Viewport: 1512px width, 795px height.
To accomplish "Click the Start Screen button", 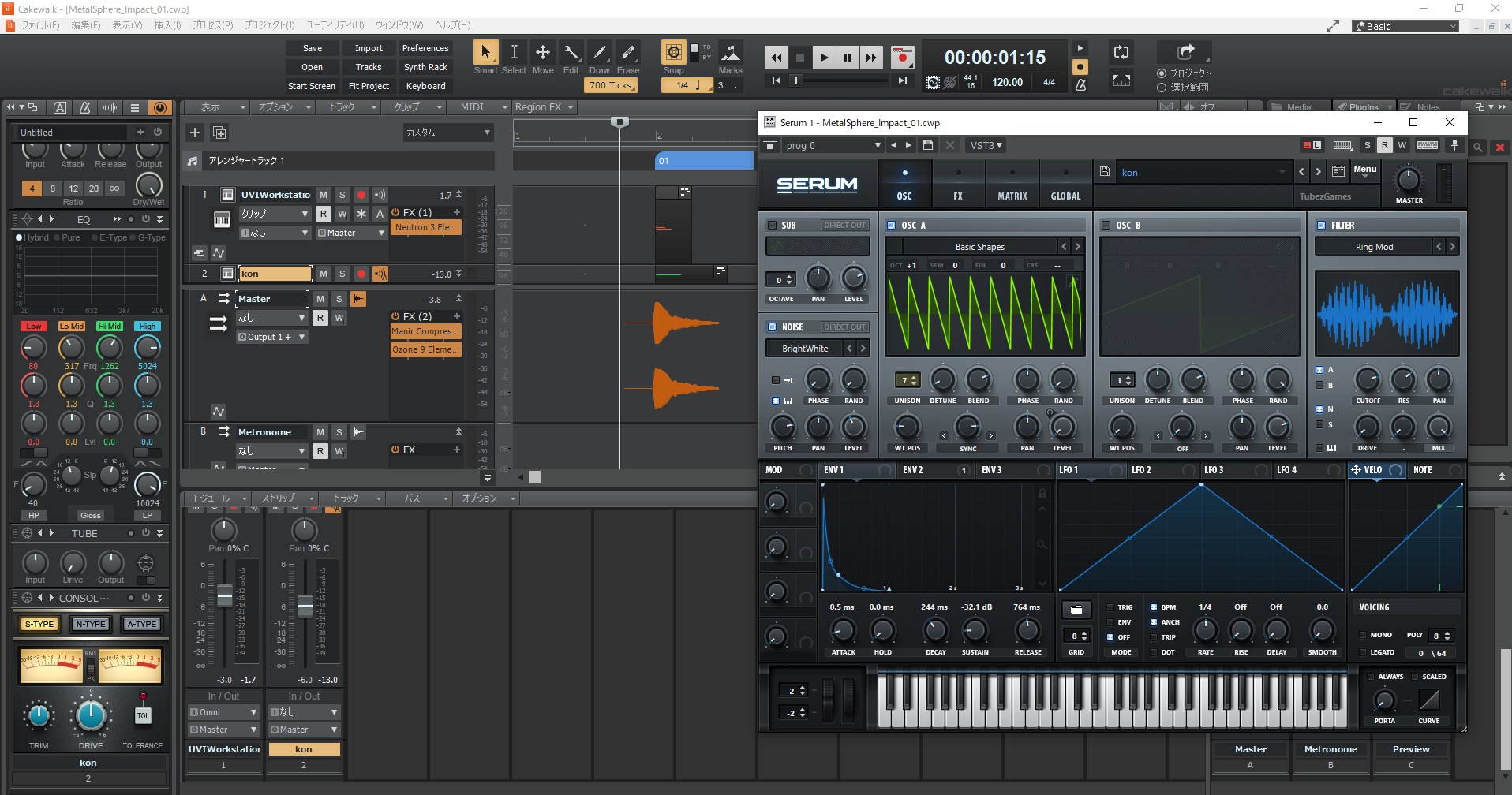I will tap(311, 86).
